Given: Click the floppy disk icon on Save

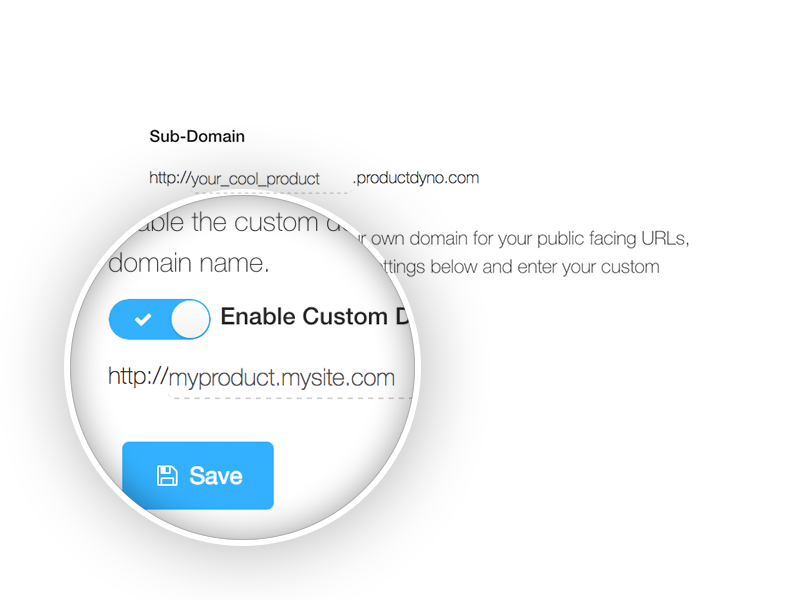Looking at the screenshot, I should pyautogui.click(x=167, y=476).
